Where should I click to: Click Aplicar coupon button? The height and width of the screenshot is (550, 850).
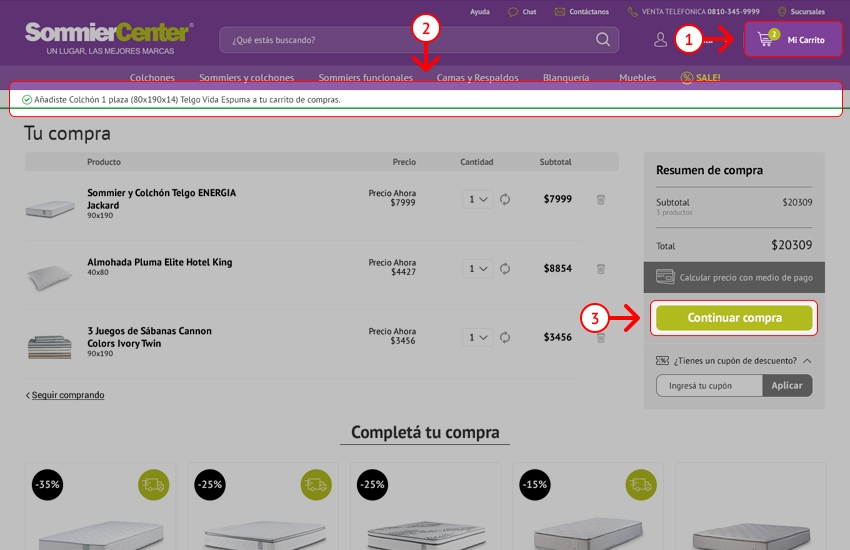pyautogui.click(x=787, y=385)
